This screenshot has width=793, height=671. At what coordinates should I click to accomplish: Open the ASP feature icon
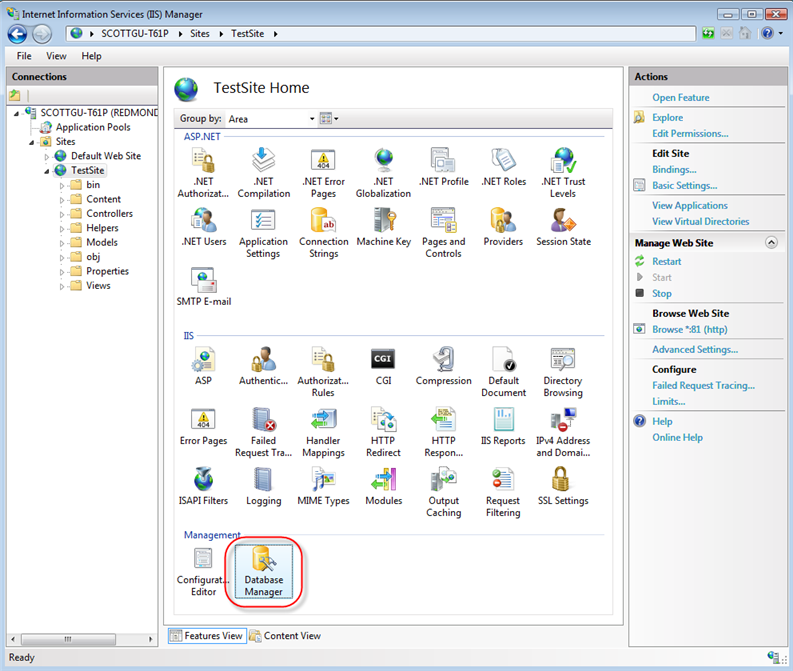pos(203,366)
